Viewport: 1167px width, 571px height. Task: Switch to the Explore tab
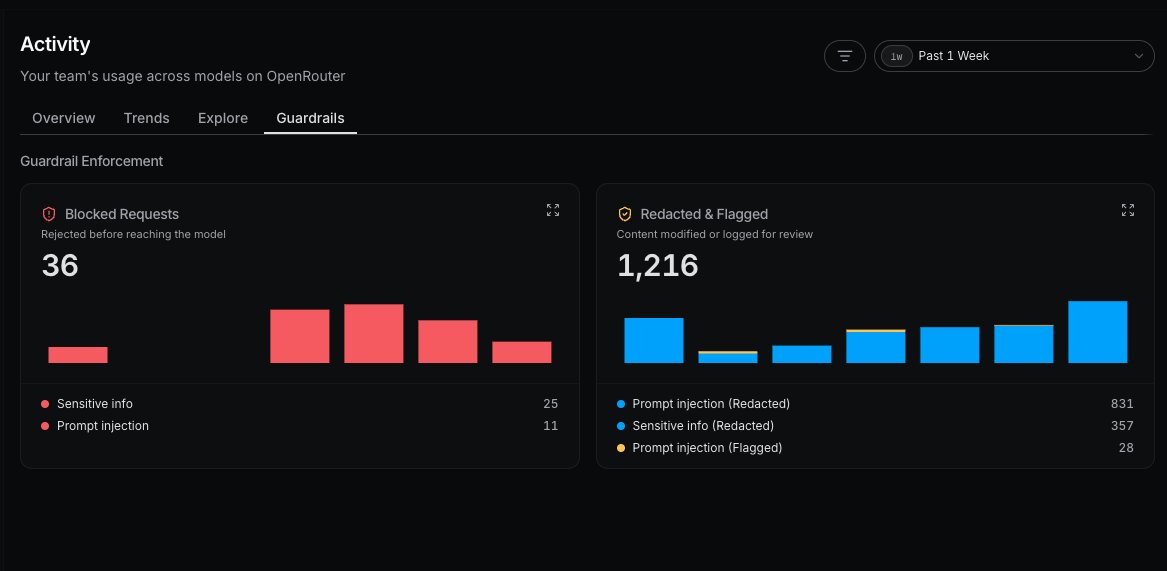(223, 118)
